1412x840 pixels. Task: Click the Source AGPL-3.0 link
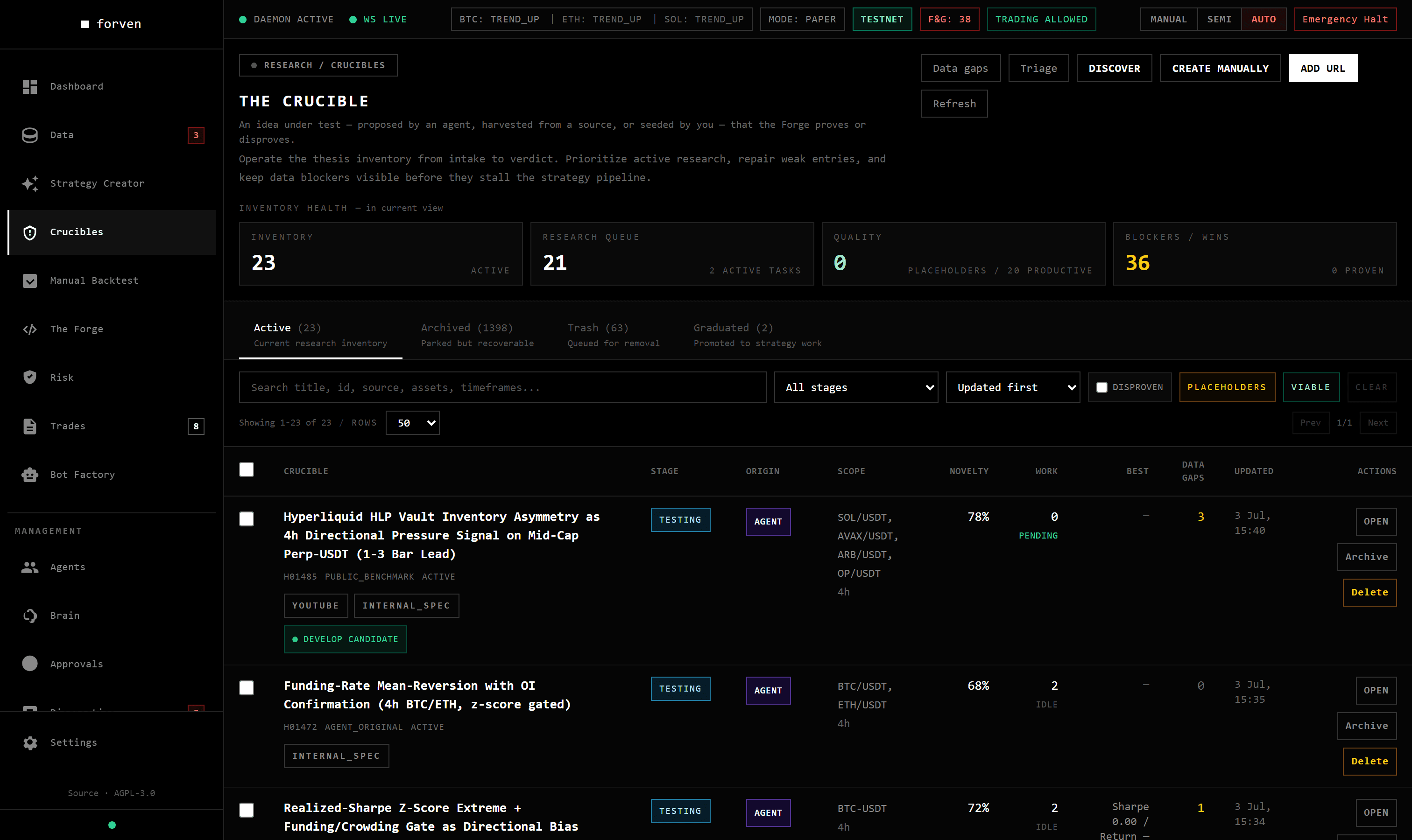pyautogui.click(x=112, y=794)
